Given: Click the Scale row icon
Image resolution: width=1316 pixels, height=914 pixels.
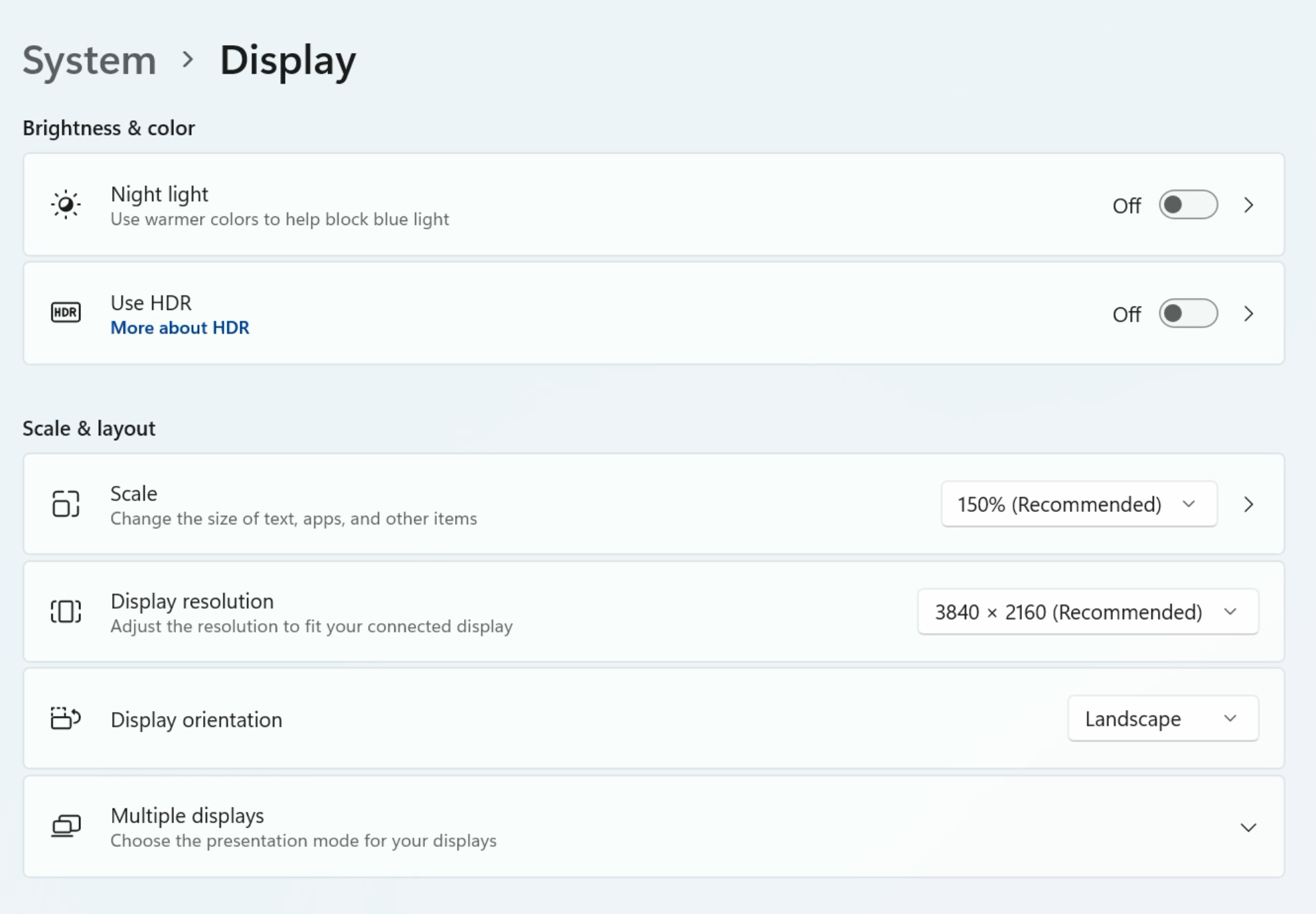Looking at the screenshot, I should click(66, 504).
